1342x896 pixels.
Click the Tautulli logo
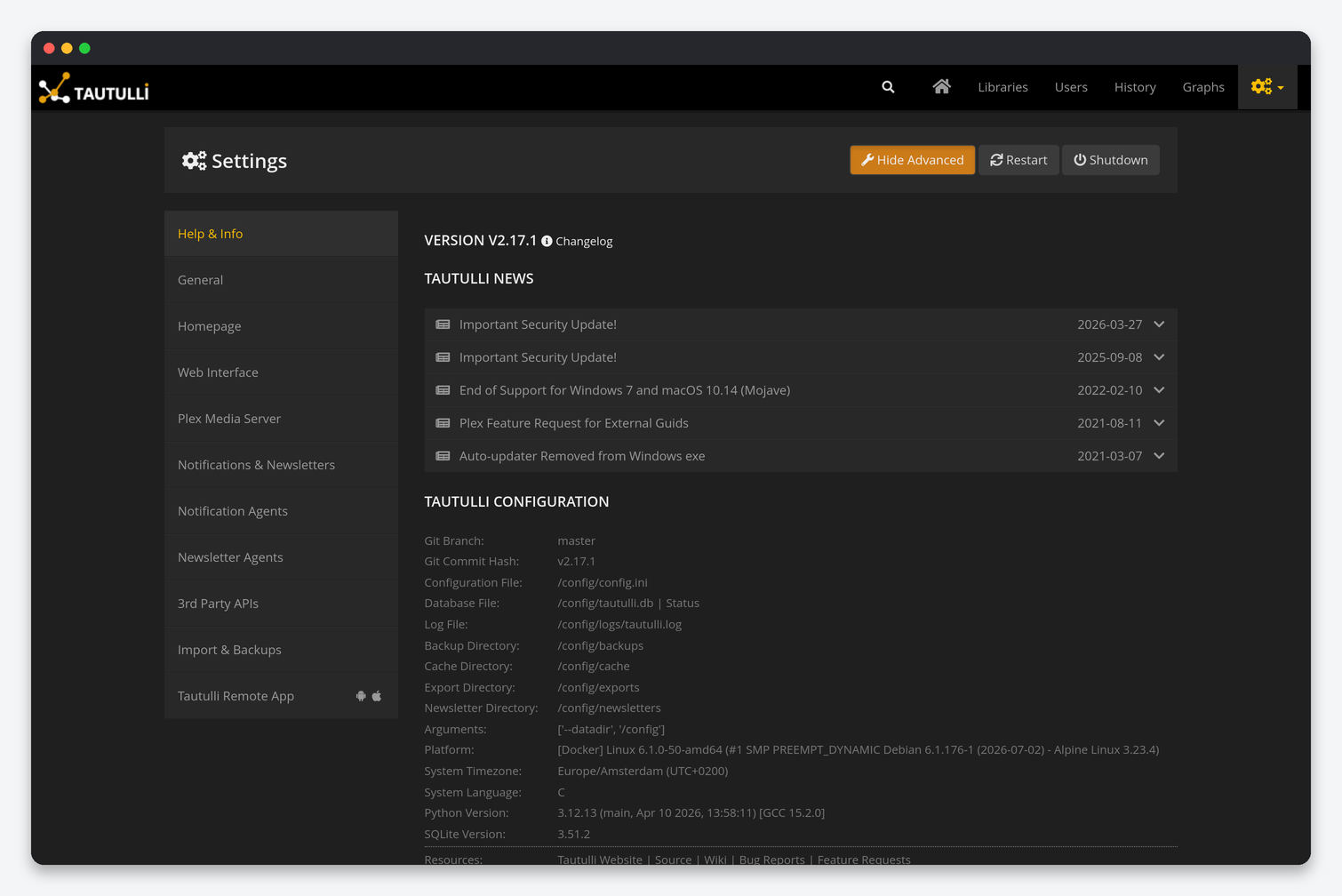[94, 88]
